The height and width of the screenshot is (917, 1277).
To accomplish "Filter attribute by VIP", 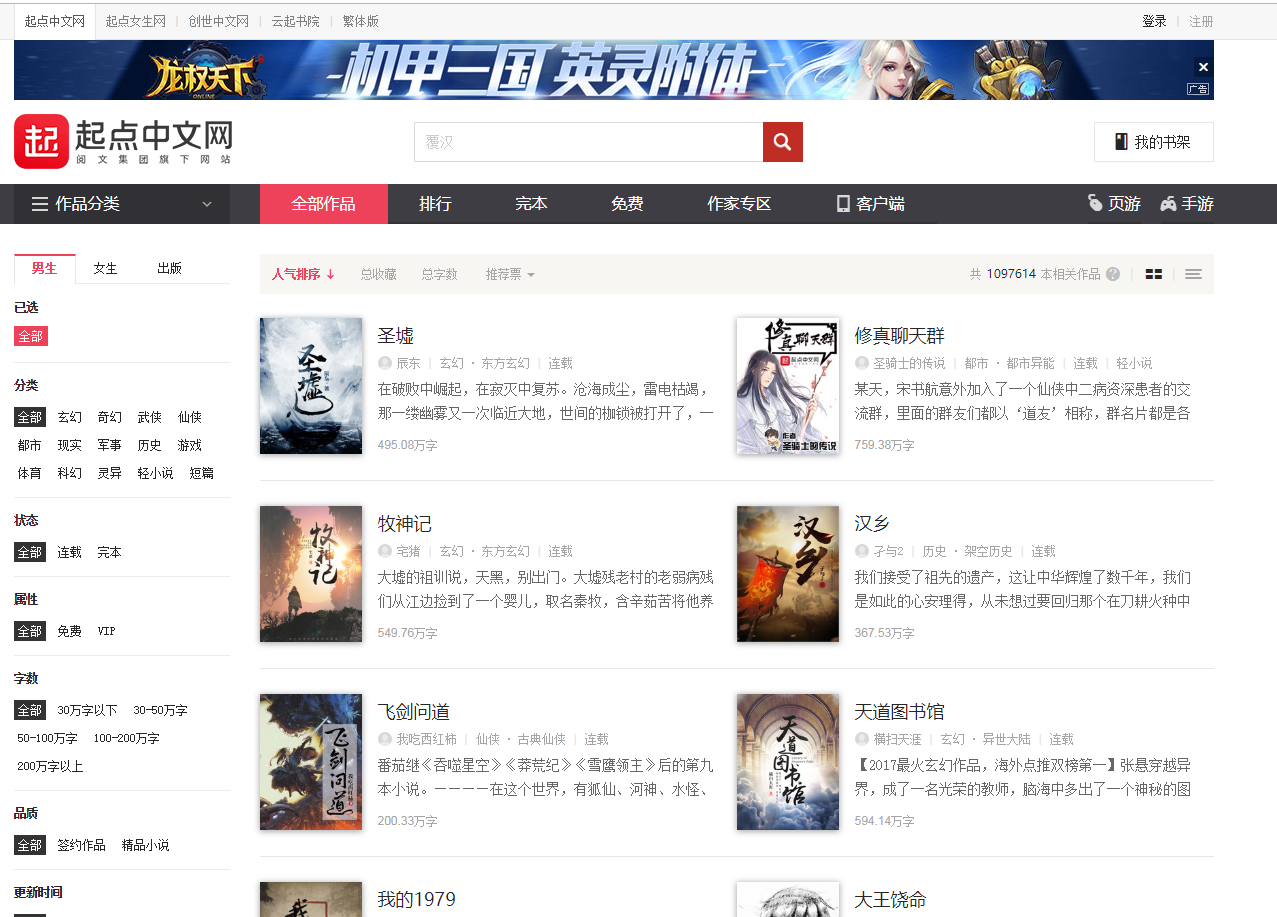I will coord(106,631).
